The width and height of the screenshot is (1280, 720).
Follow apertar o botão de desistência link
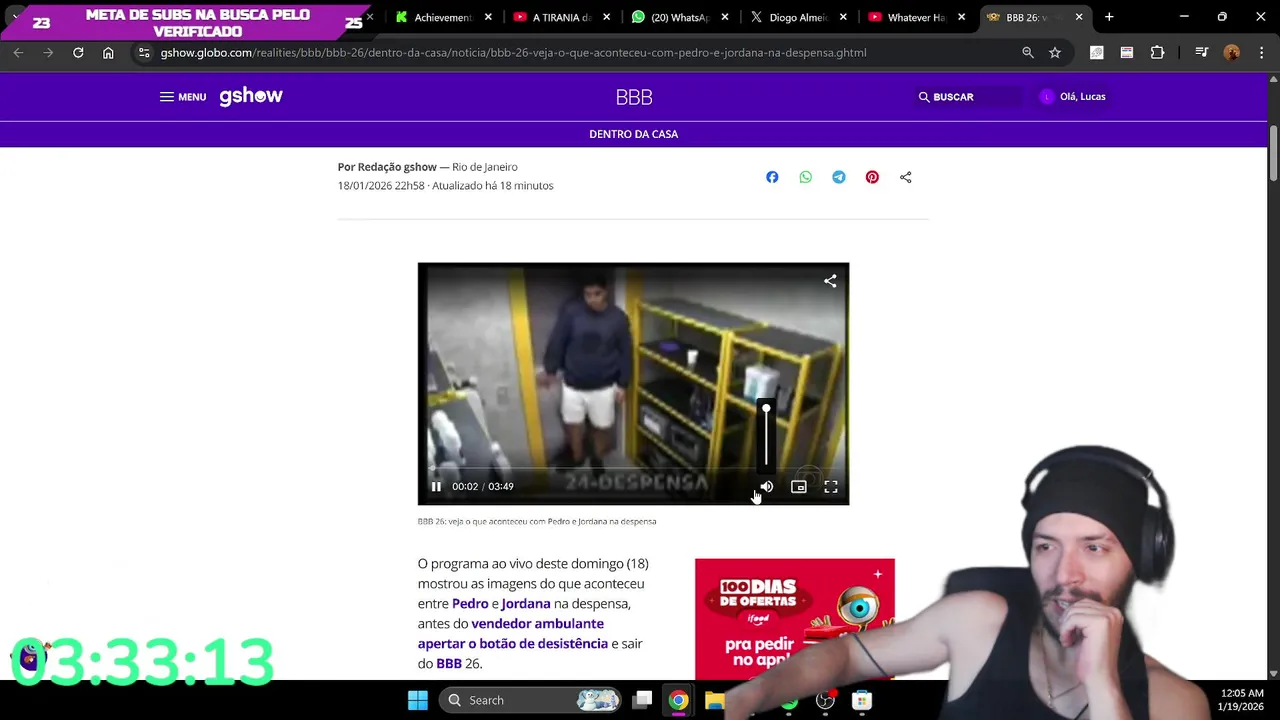coord(513,644)
